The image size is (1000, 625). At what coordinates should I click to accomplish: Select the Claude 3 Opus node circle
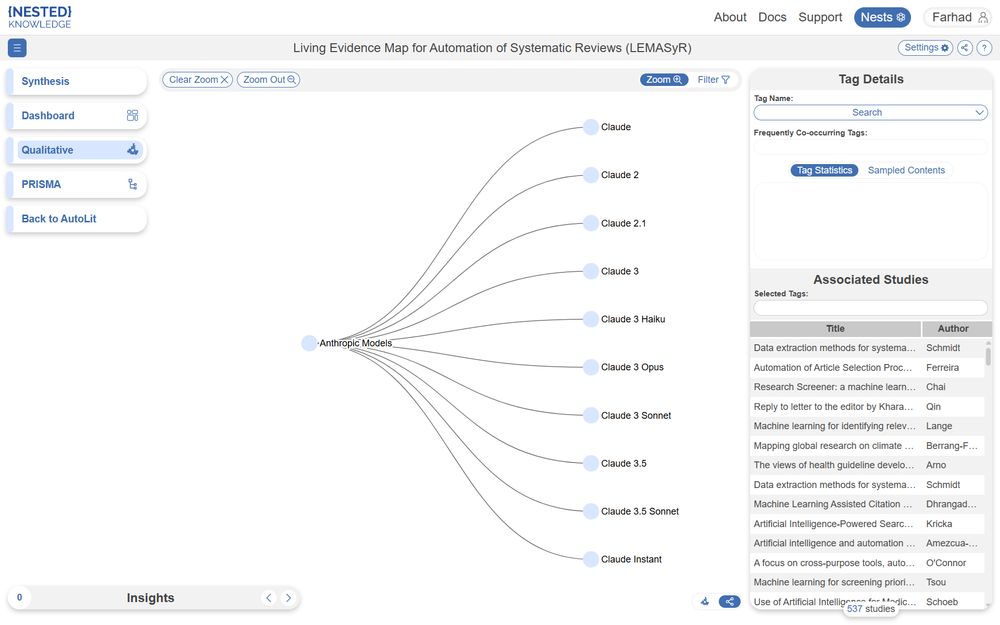(x=591, y=367)
